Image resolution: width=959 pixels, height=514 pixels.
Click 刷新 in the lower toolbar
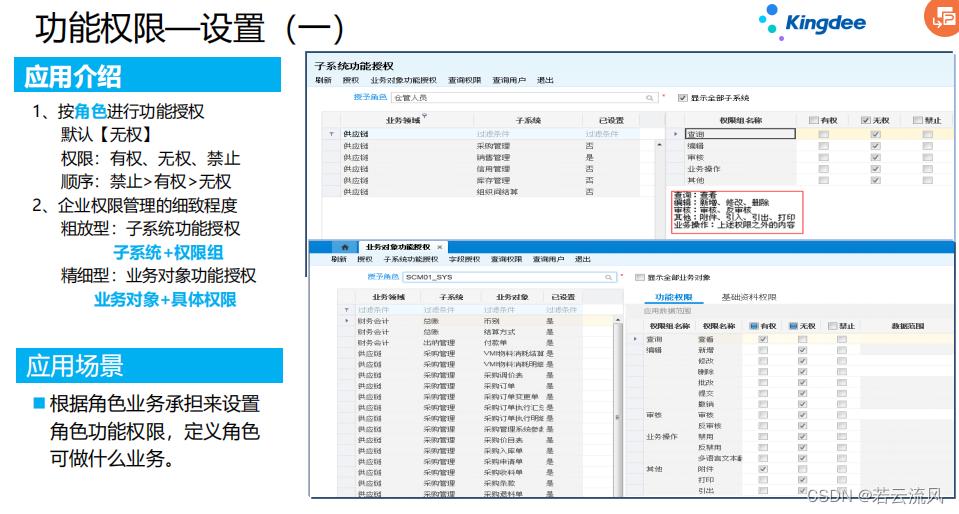pos(339,259)
